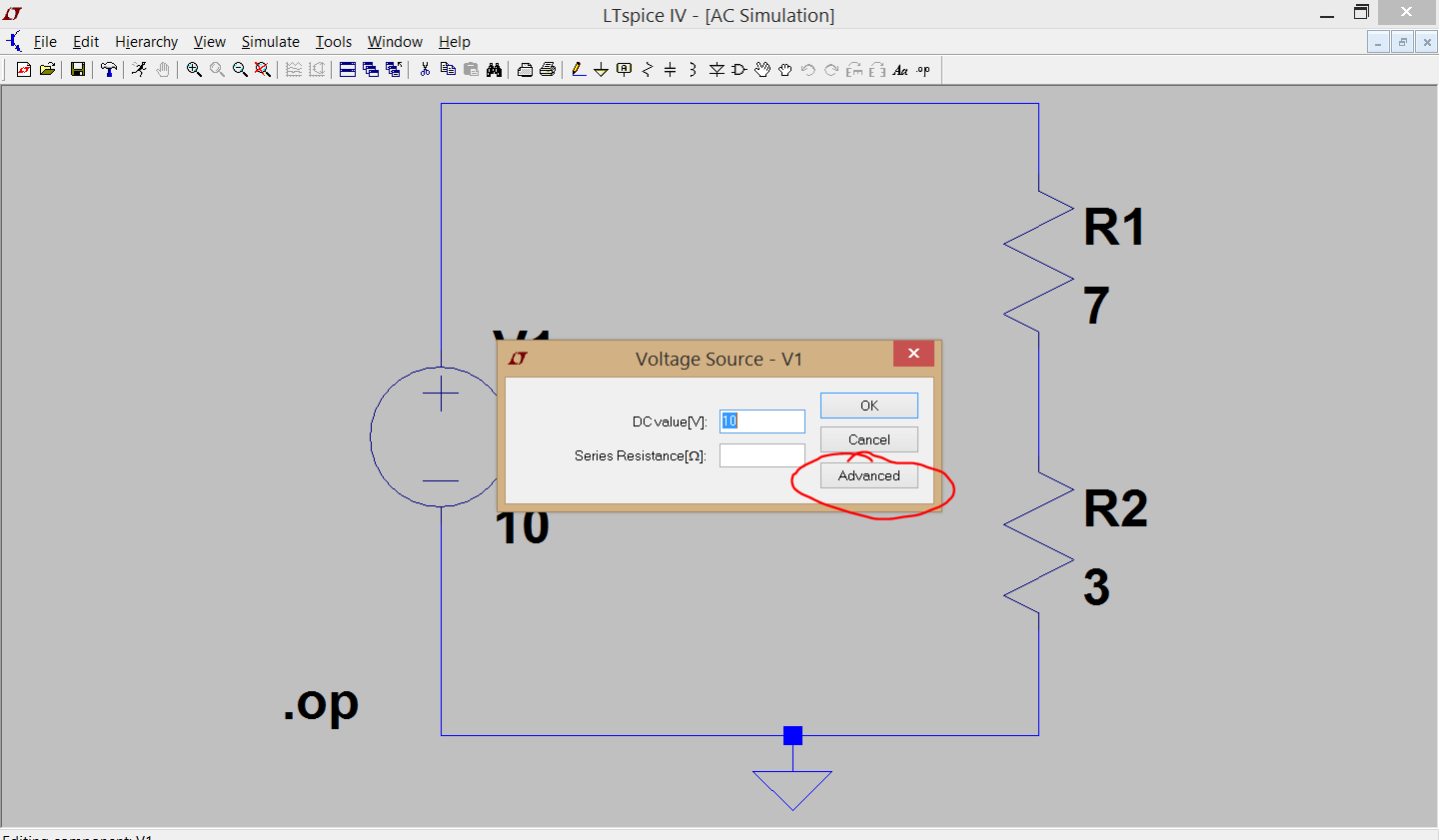
Task: Open the File menu
Action: tap(45, 42)
